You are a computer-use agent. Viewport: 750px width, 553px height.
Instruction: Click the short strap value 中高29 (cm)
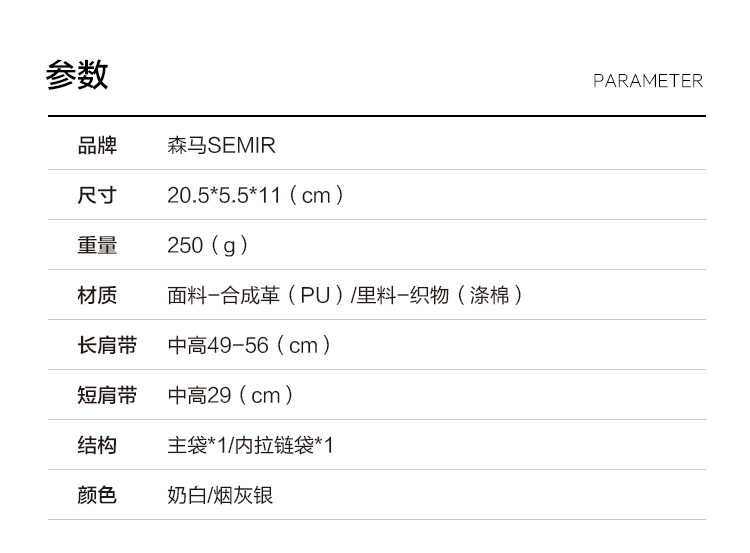point(231,395)
